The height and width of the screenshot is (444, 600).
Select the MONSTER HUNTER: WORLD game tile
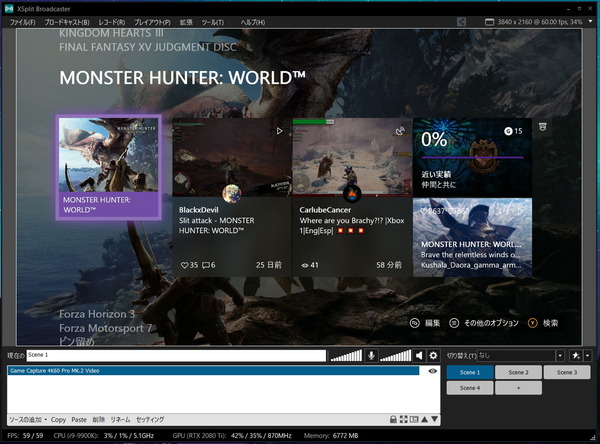point(109,167)
